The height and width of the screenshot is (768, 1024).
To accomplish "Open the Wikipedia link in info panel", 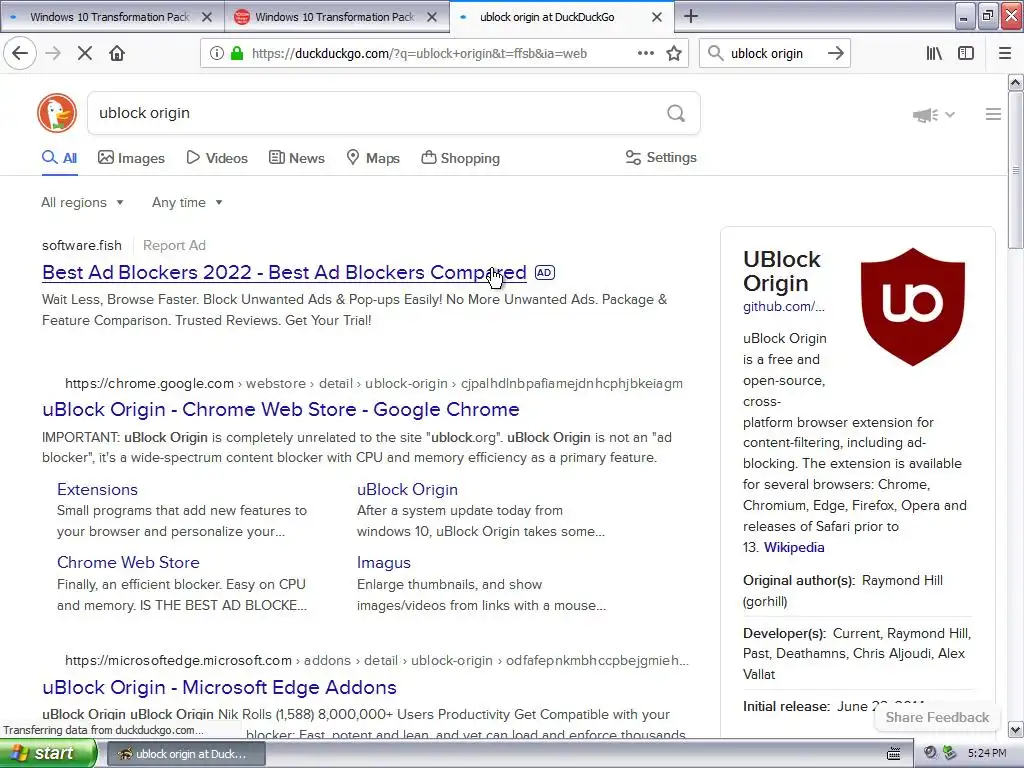I will pyautogui.click(x=794, y=547).
